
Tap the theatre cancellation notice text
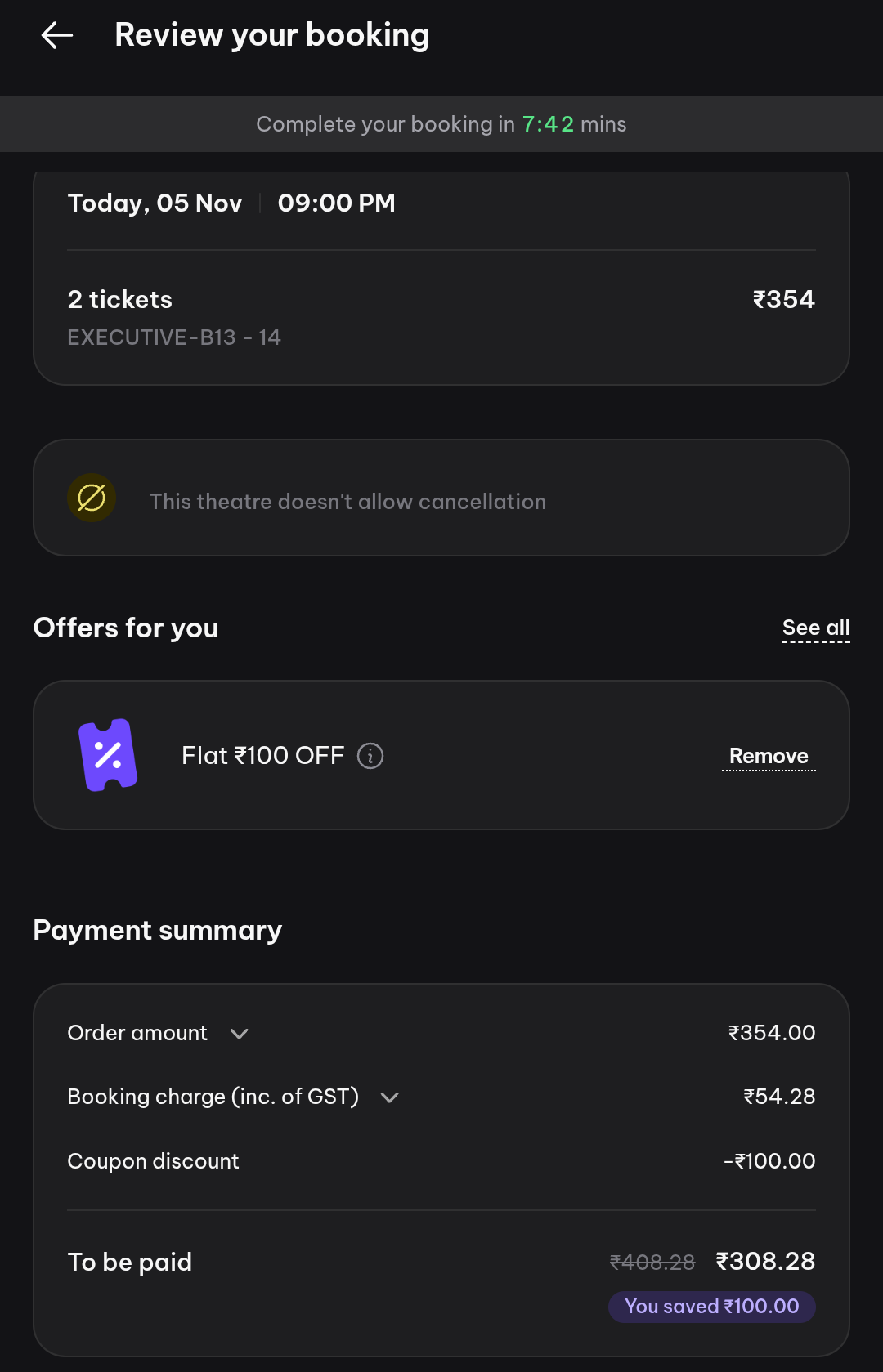tap(347, 502)
